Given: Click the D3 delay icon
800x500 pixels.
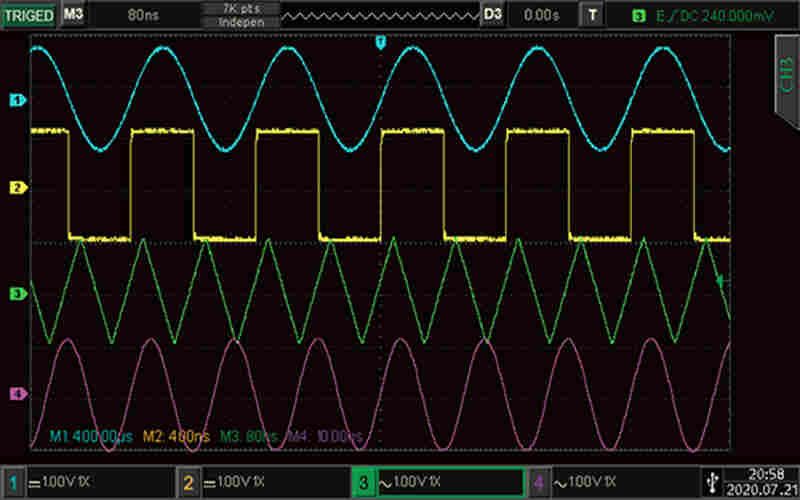Looking at the screenshot, I should (491, 14).
